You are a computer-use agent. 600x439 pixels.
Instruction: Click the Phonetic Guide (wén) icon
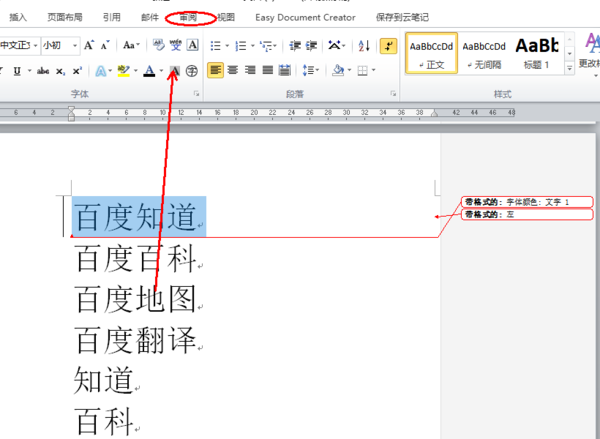coord(176,46)
